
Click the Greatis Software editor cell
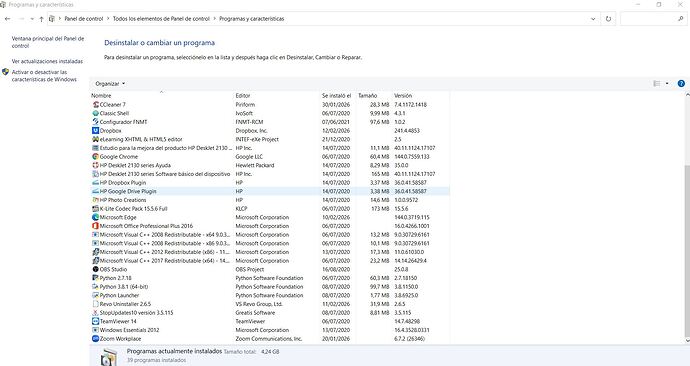pos(255,313)
